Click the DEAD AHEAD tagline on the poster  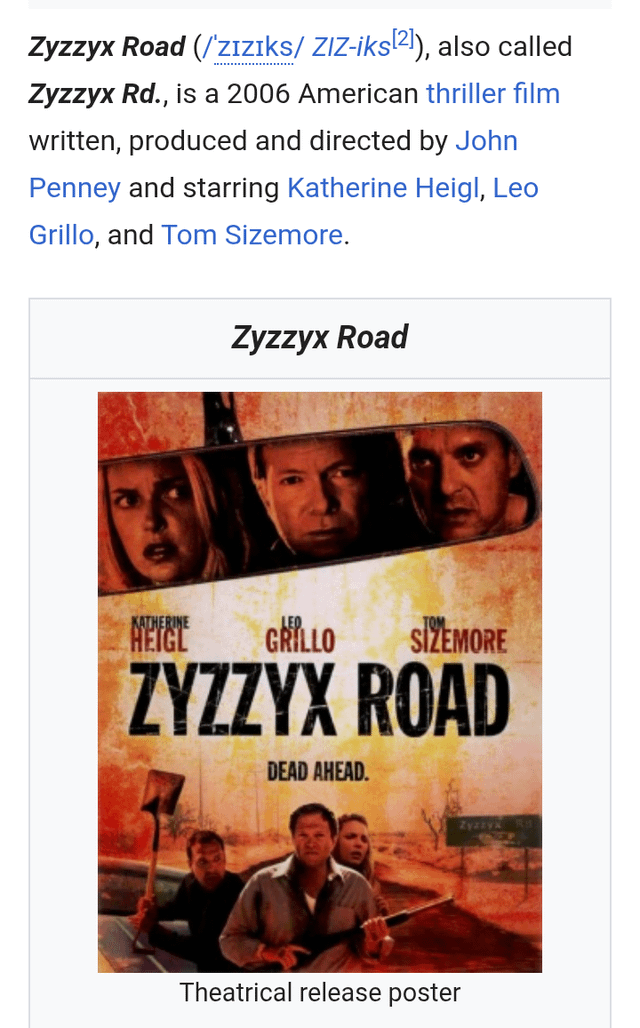click(x=318, y=772)
